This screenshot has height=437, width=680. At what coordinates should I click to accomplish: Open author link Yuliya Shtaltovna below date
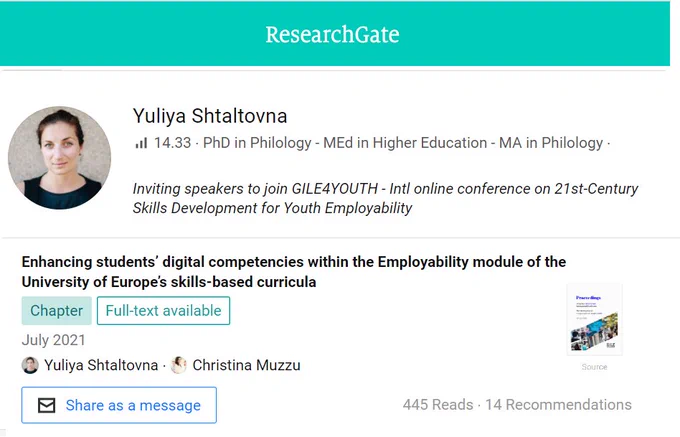pyautogui.click(x=101, y=365)
